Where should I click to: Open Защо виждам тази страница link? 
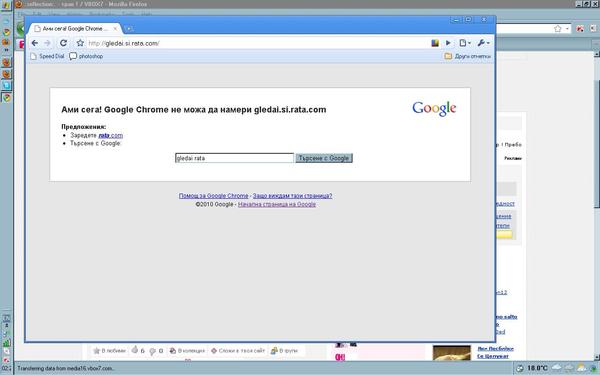tap(292, 196)
